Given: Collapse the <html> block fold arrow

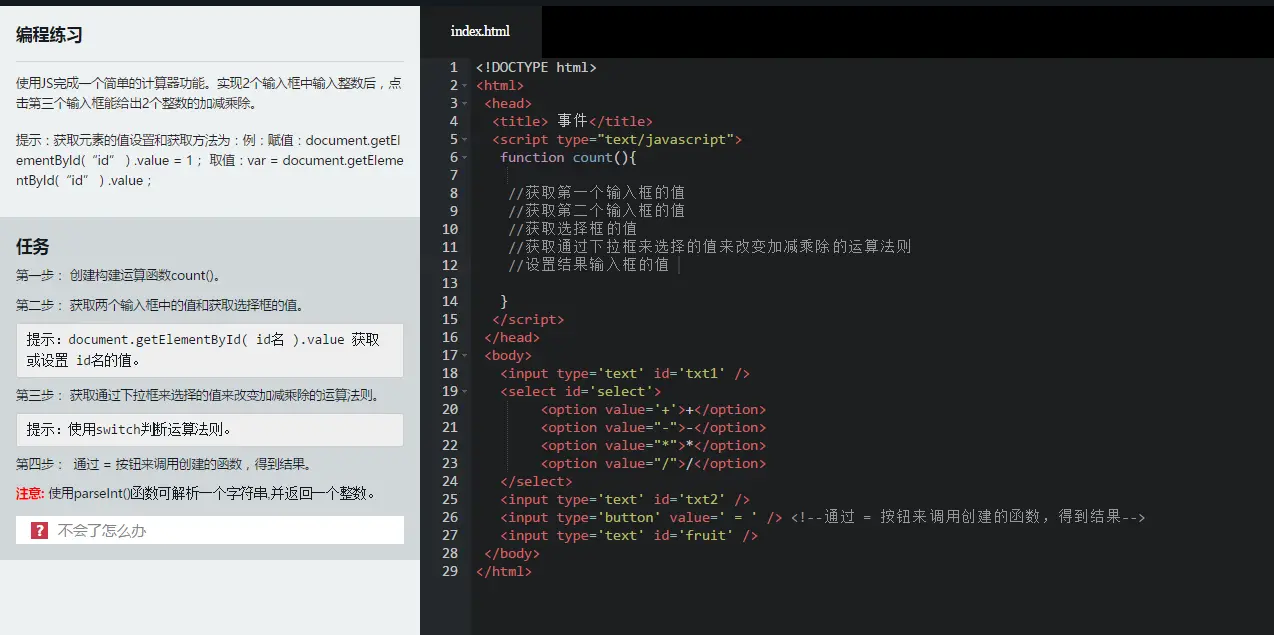Looking at the screenshot, I should coord(466,86).
